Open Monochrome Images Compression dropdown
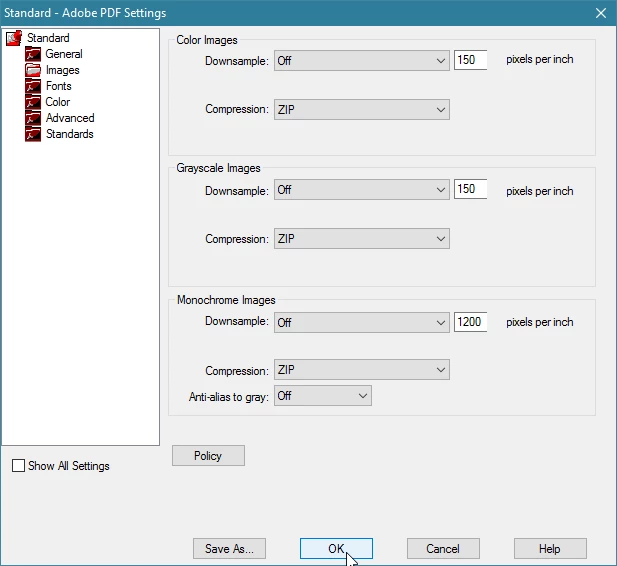617x566 pixels. [362, 370]
